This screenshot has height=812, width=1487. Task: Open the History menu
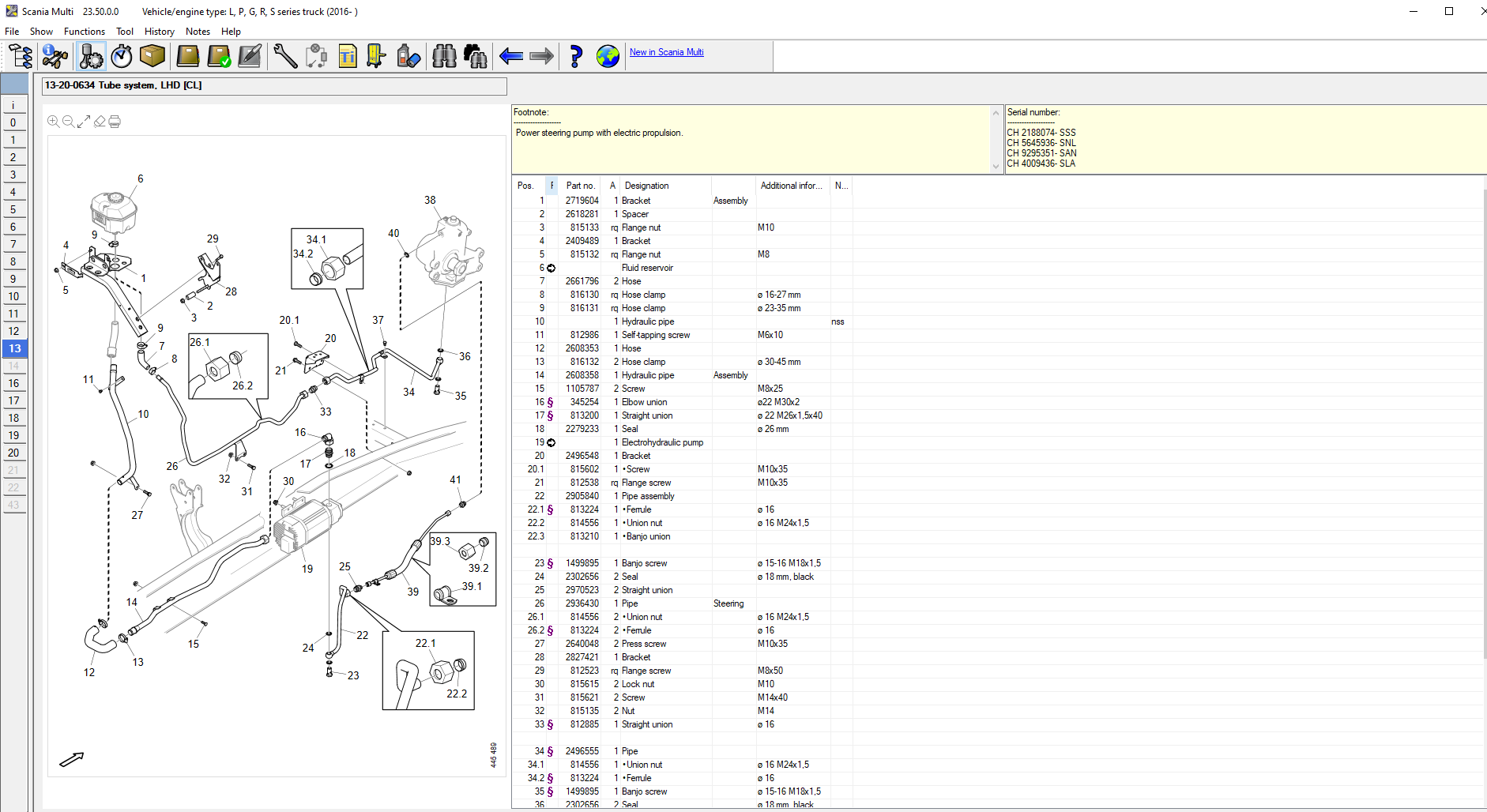[160, 32]
